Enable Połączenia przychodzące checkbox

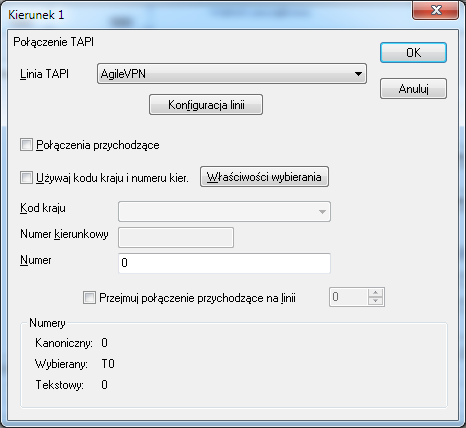click(26, 145)
